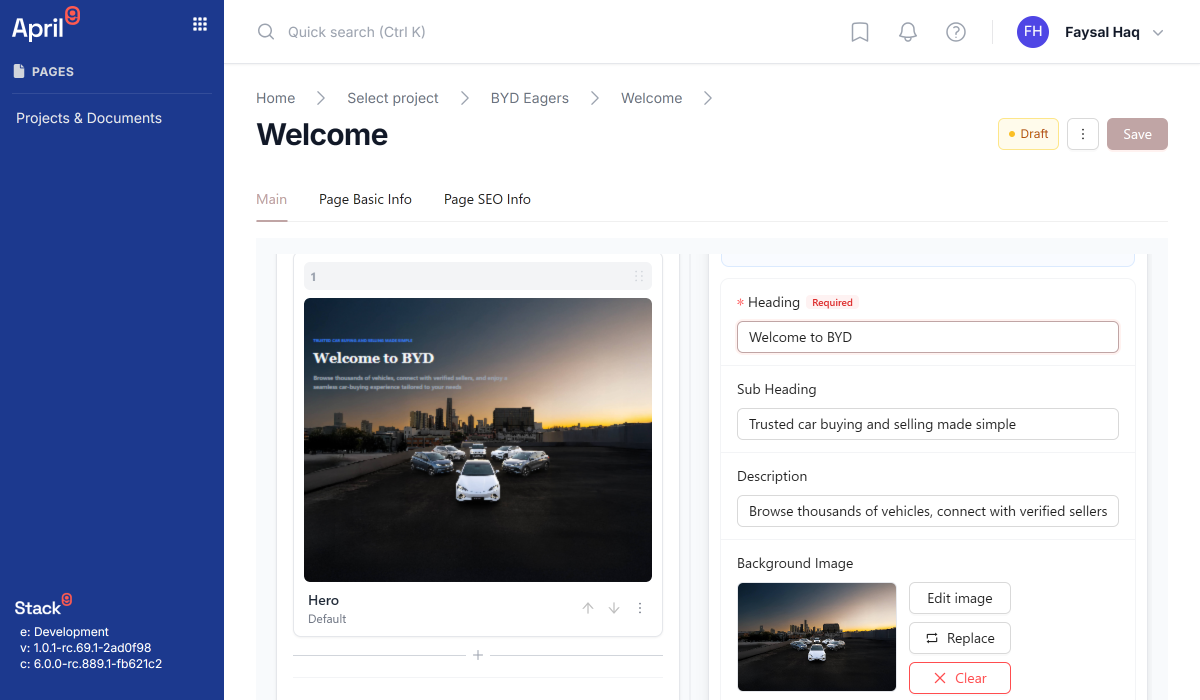Click the Description input field
This screenshot has width=1200, height=700.
[x=928, y=511]
